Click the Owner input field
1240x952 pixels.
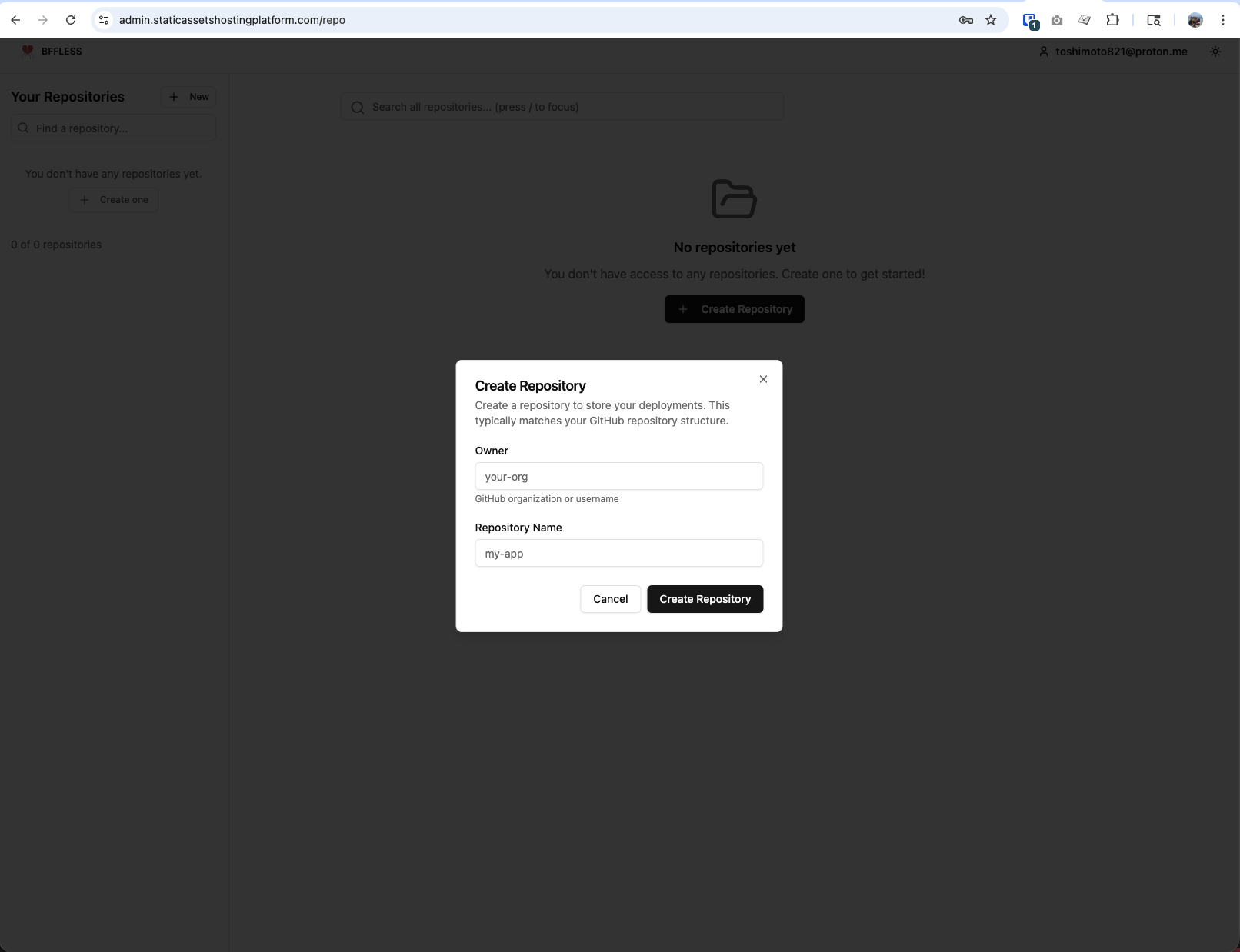coord(618,476)
